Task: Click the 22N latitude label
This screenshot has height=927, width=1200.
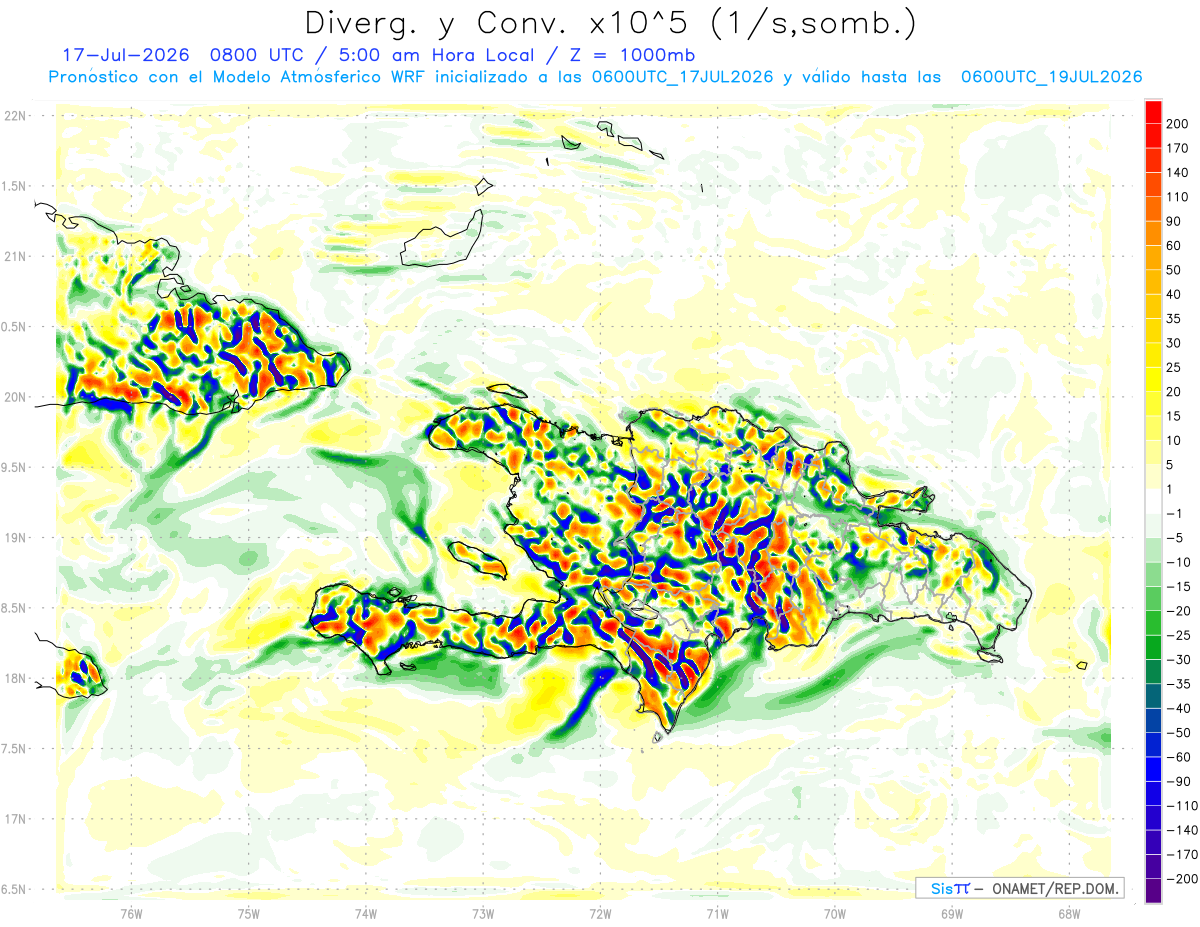Action: pos(16,115)
